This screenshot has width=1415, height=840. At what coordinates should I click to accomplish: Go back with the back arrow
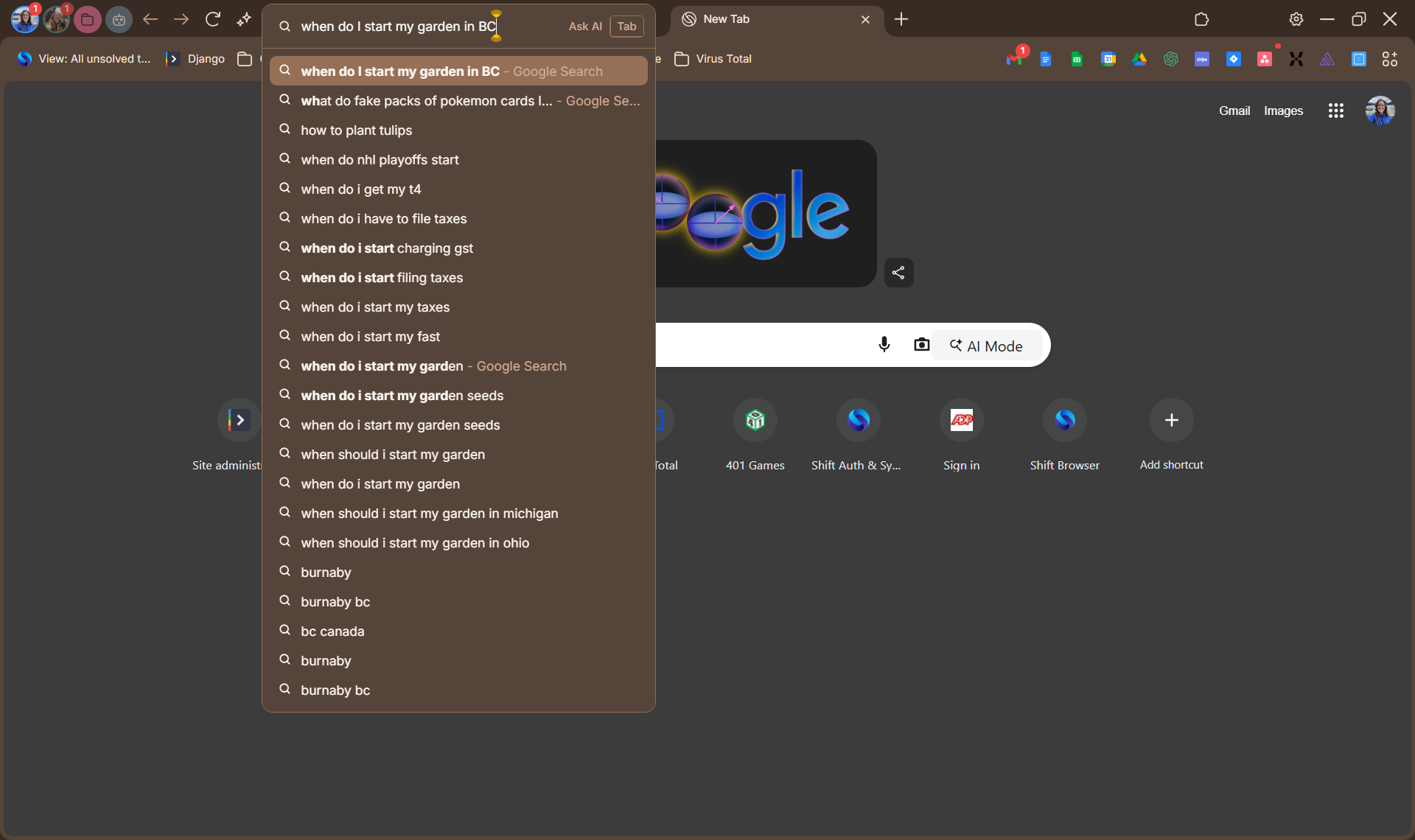click(150, 19)
